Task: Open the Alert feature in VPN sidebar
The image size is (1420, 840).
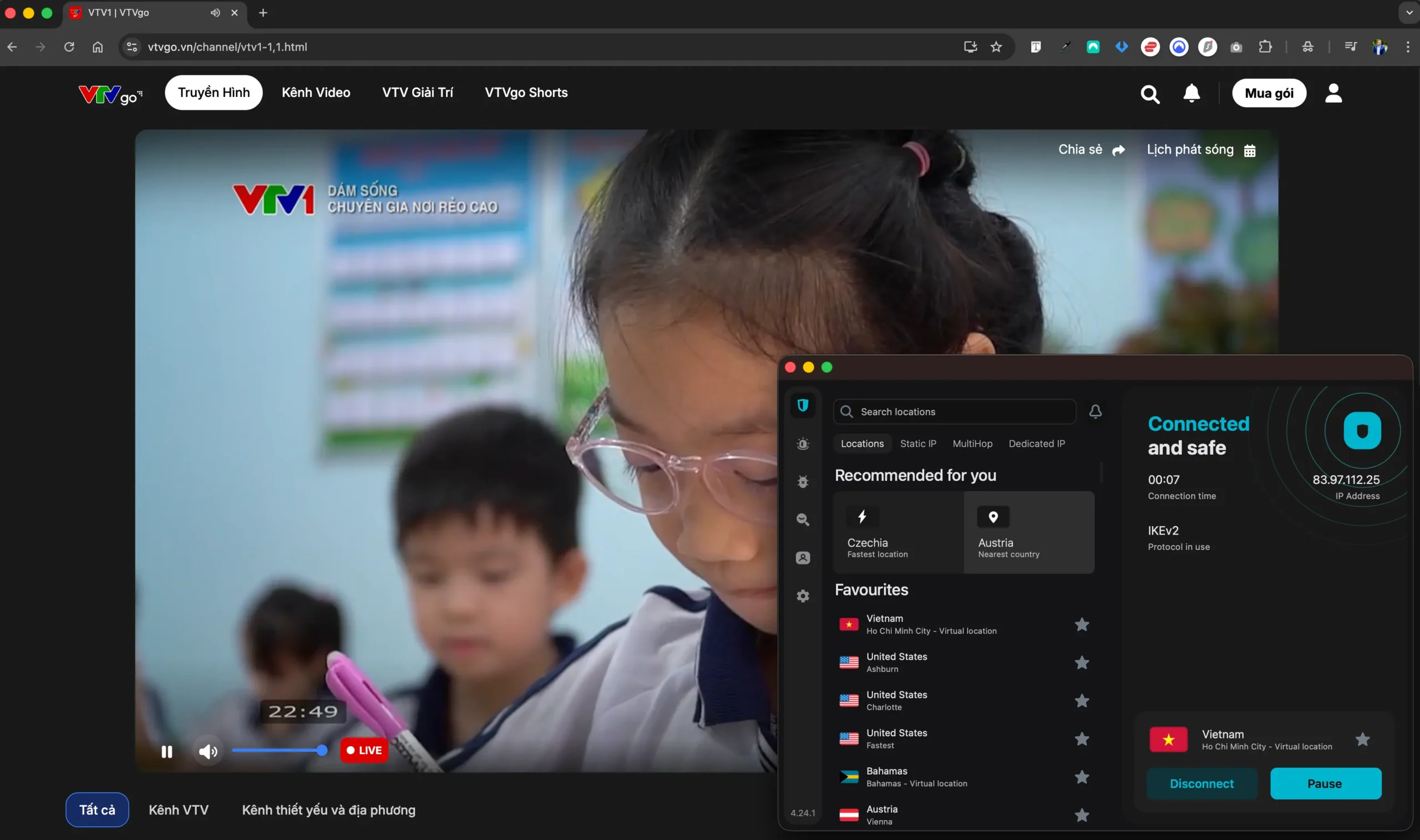Action: 803,444
